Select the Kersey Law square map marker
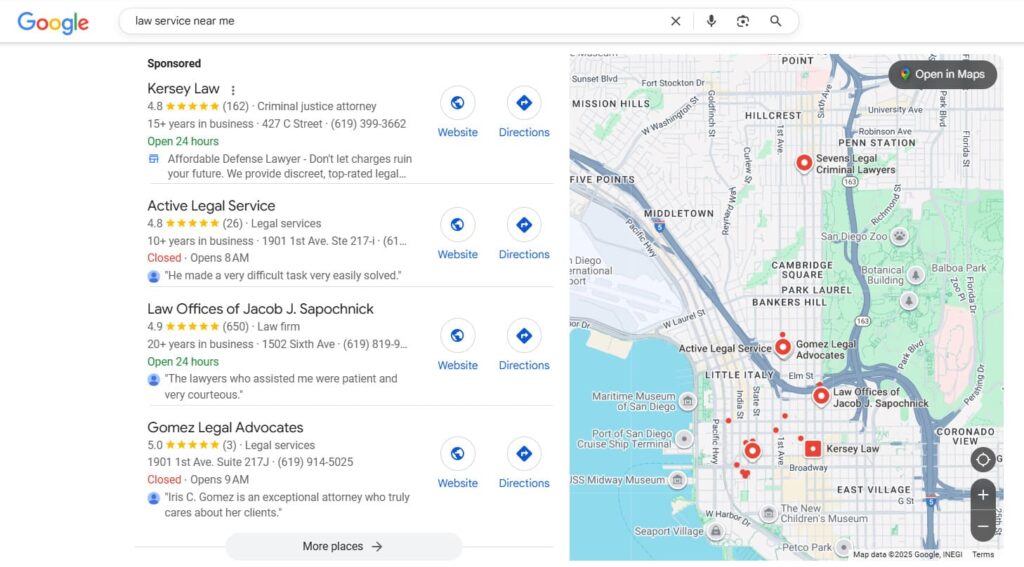Screen dimensions: 1024x567 pos(812,449)
